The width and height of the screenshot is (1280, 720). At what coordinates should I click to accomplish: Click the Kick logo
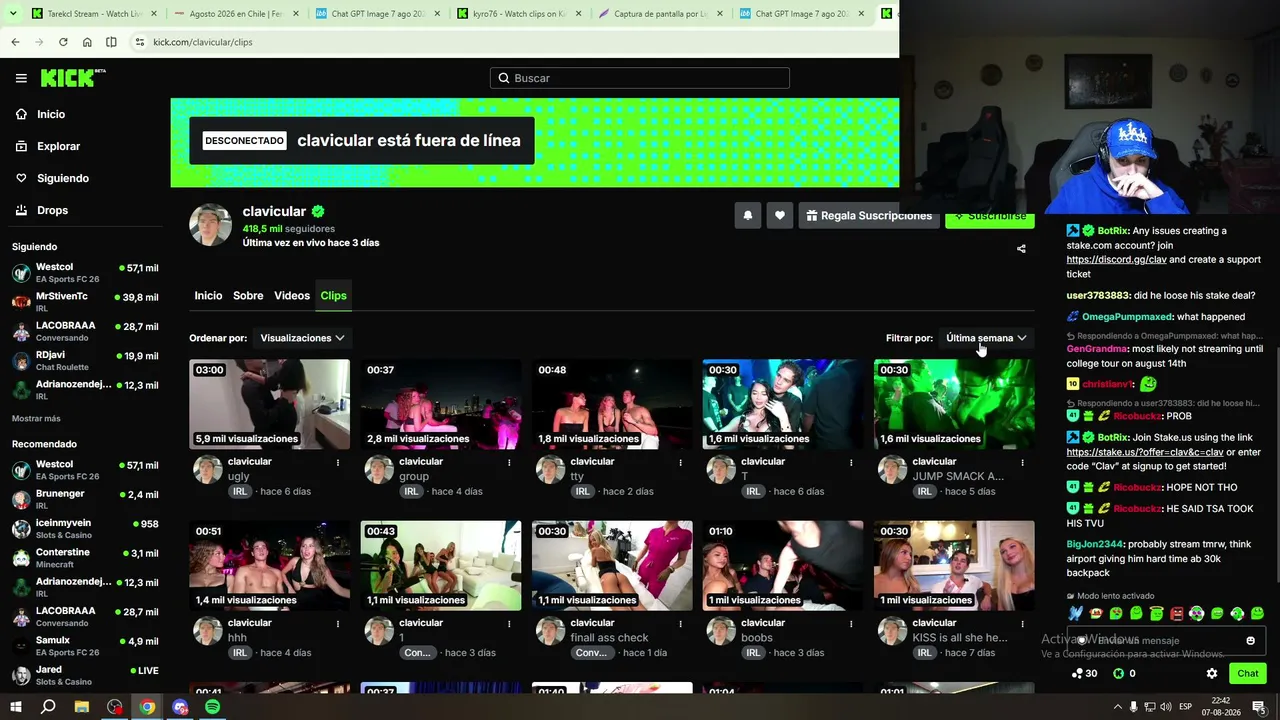(73, 78)
